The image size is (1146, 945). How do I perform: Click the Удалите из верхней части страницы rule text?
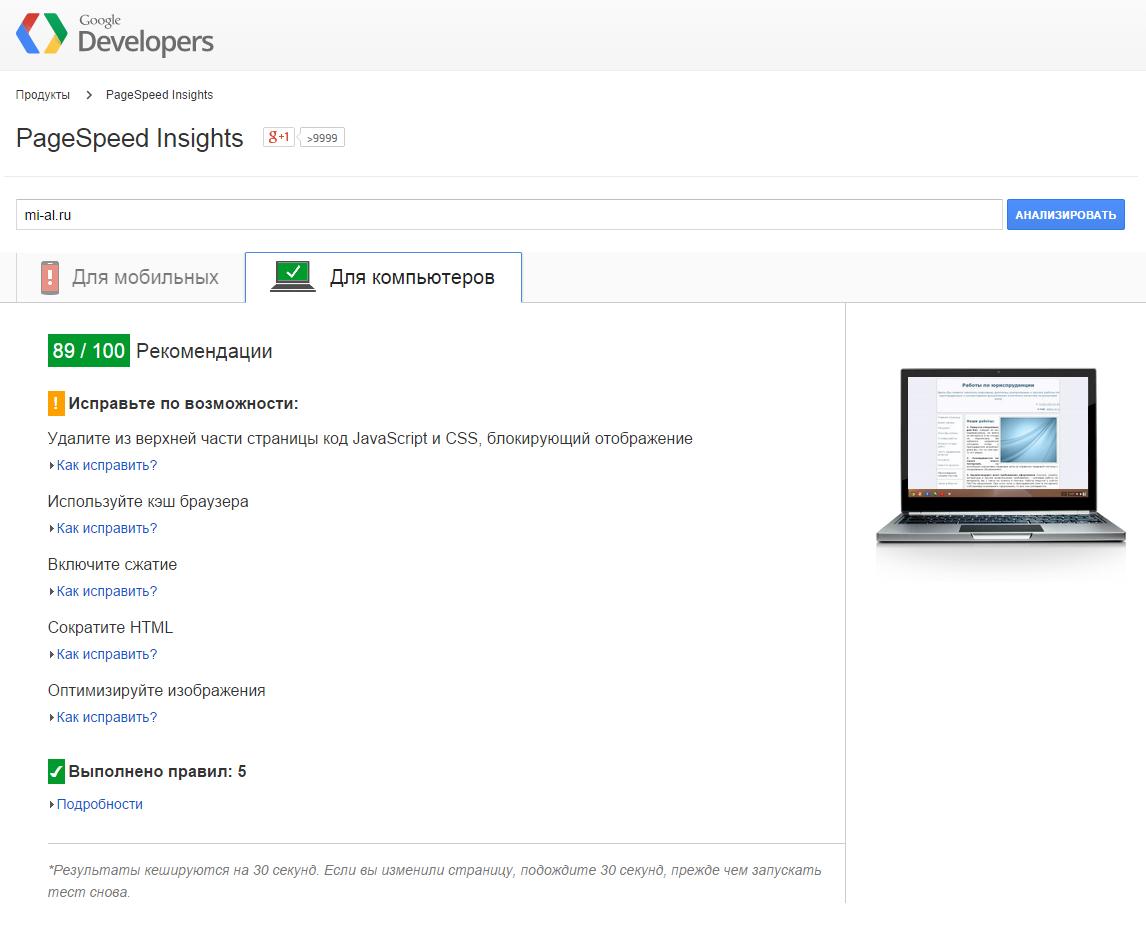click(370, 439)
